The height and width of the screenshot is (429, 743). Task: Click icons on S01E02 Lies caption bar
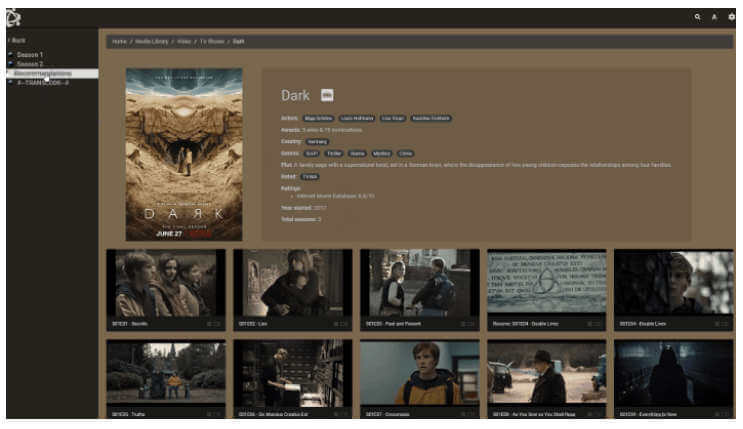point(341,324)
